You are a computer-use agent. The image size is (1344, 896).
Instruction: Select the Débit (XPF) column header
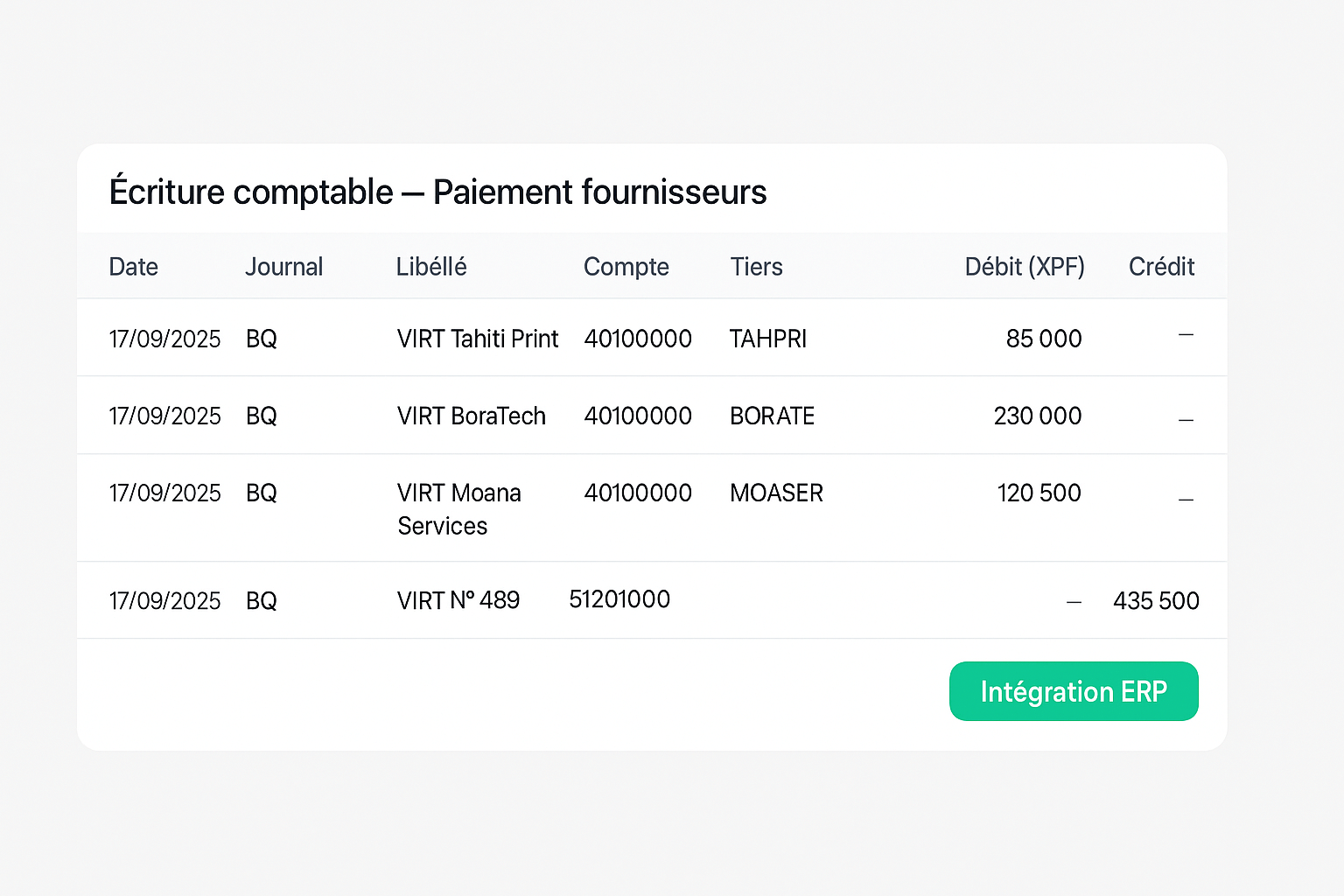pos(1025,267)
